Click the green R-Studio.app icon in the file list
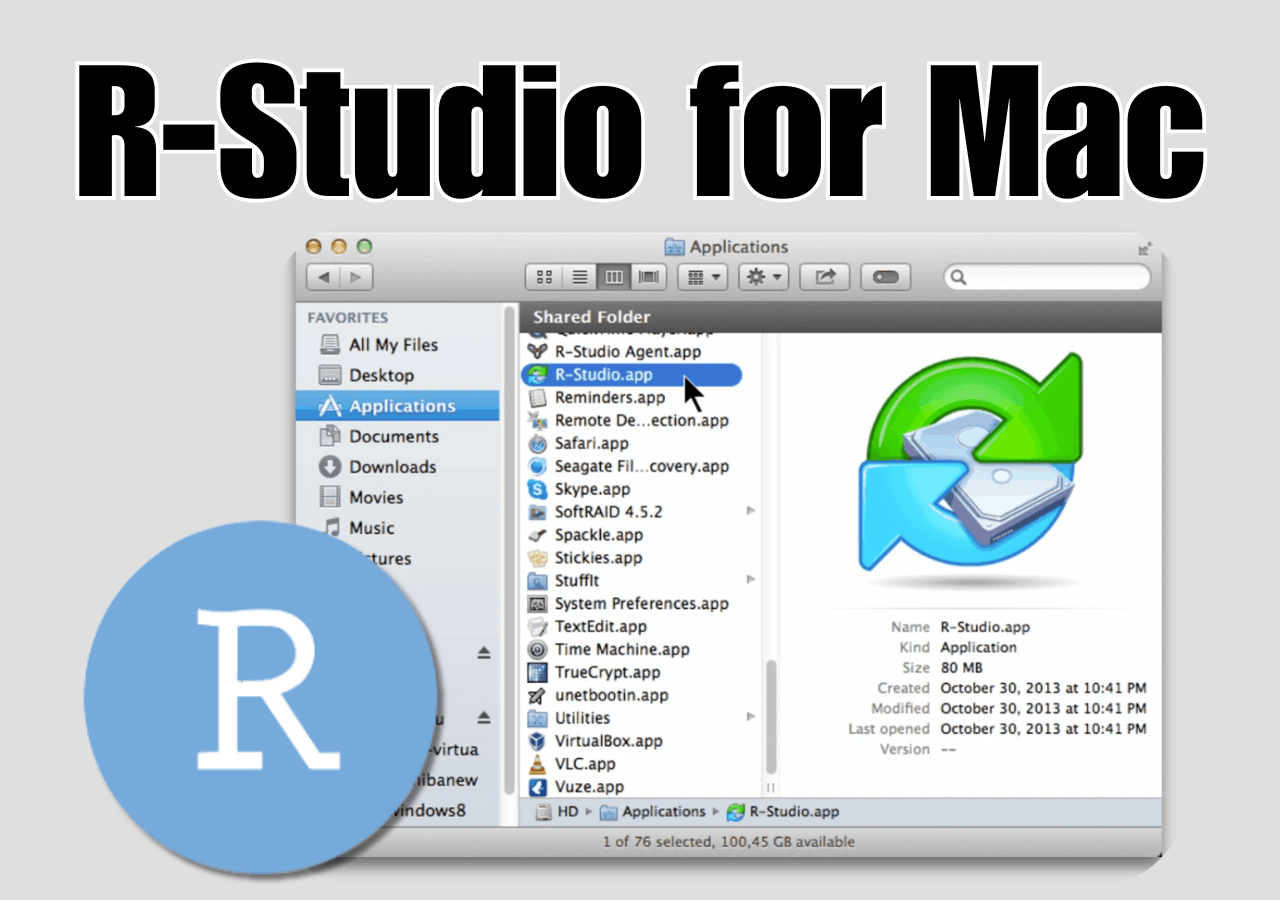 point(538,375)
